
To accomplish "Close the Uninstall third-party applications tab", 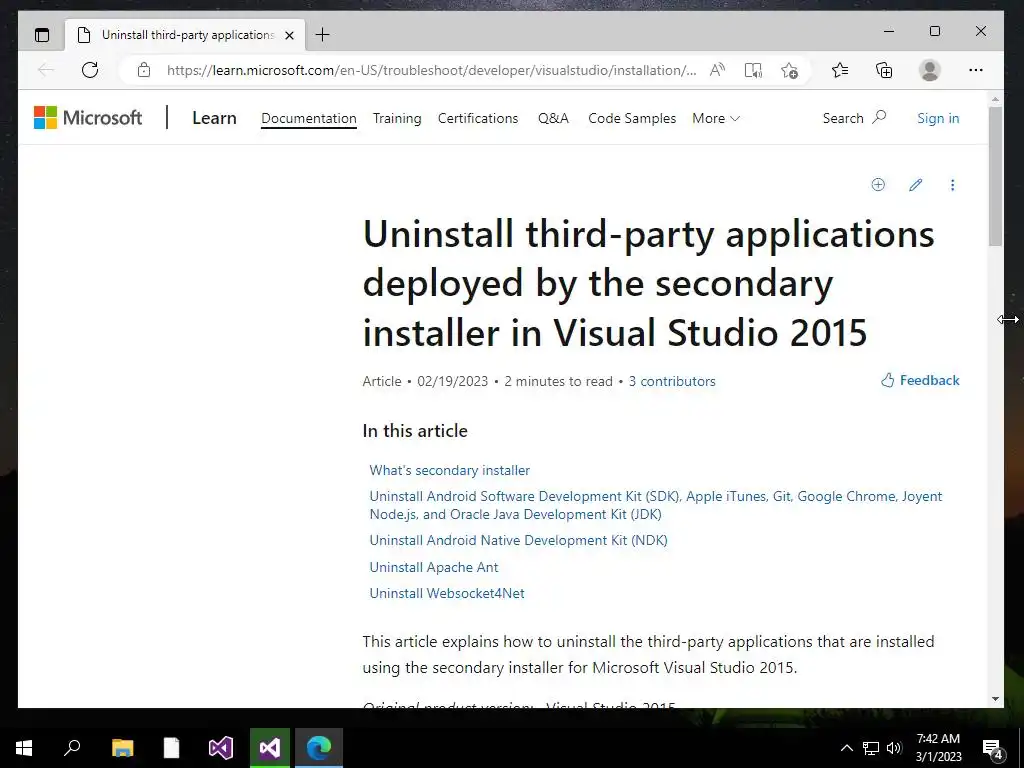I will pyautogui.click(x=289, y=35).
